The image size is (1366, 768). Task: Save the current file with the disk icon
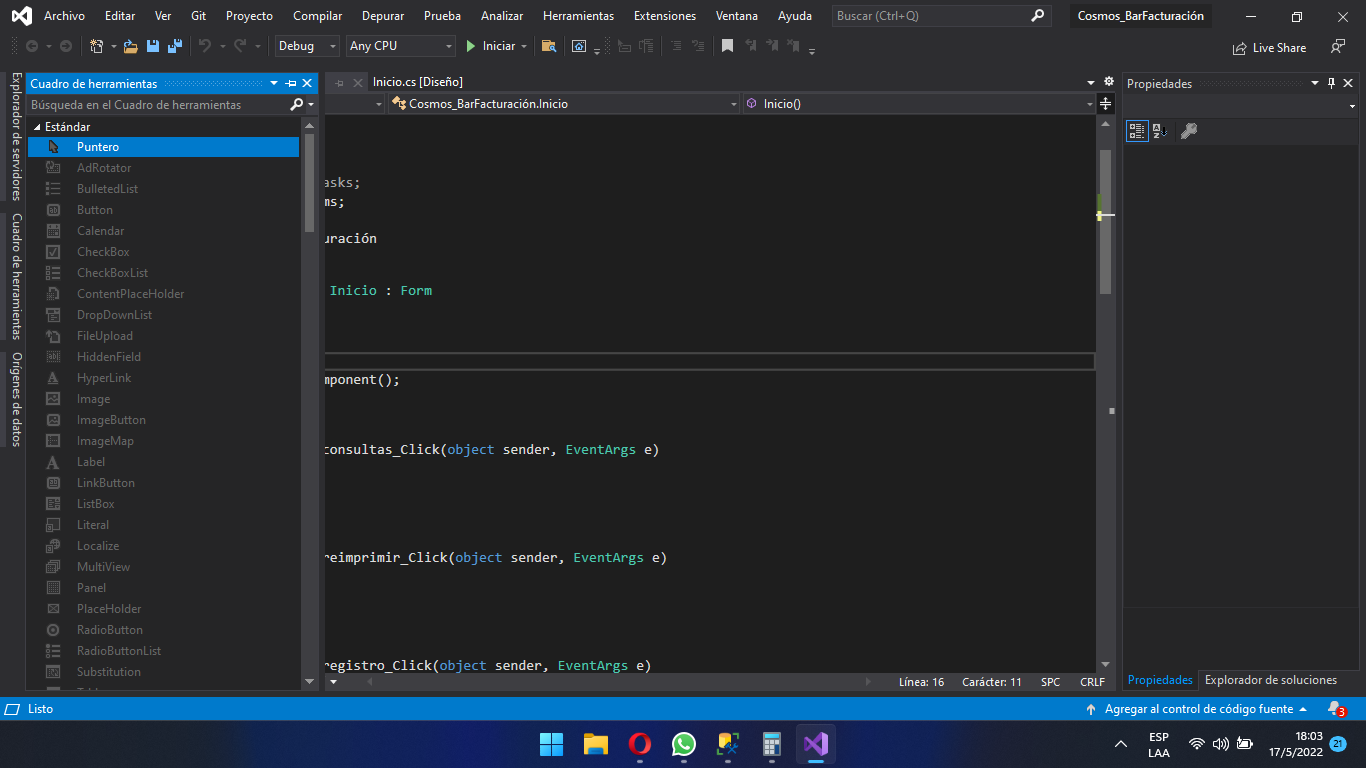click(x=153, y=46)
